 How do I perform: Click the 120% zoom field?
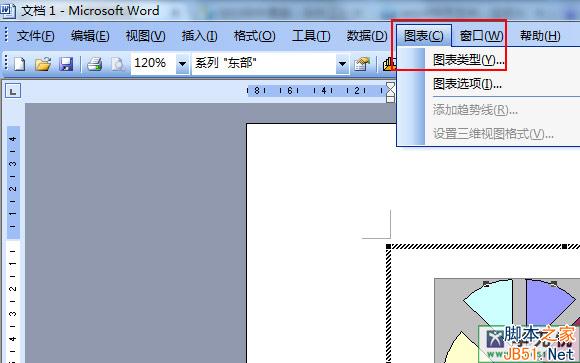[x=154, y=63]
